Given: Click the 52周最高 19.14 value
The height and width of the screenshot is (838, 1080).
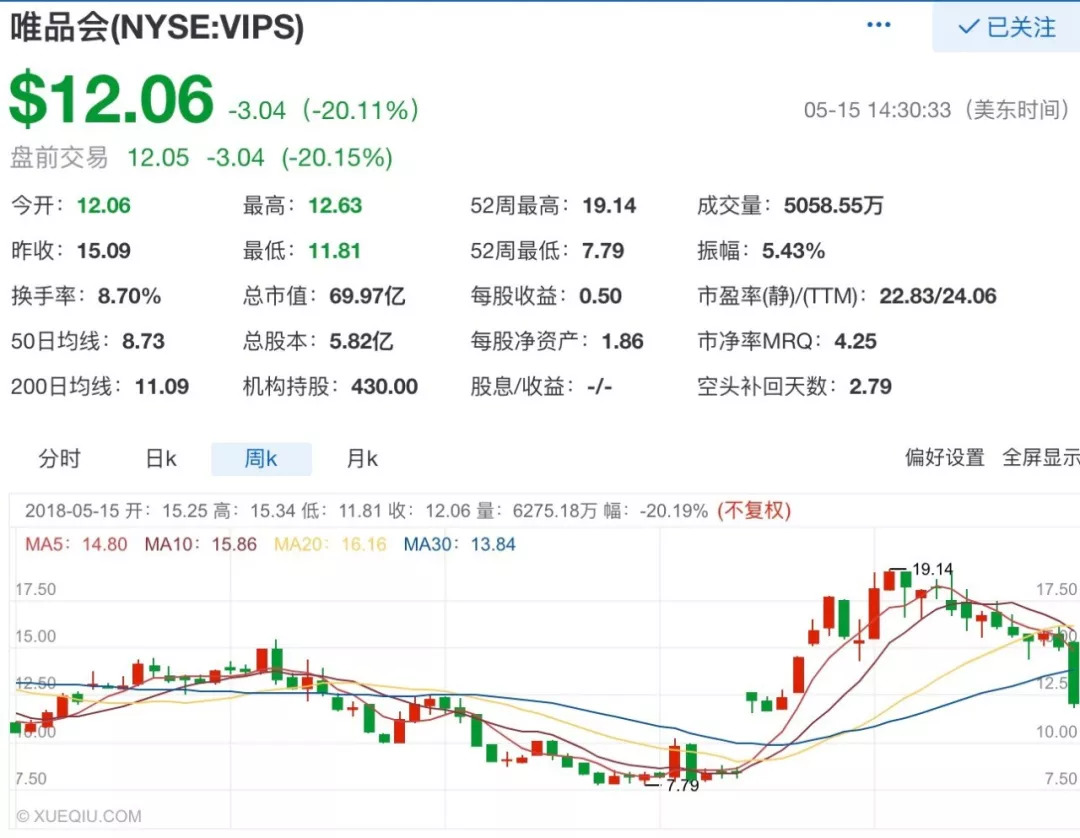Looking at the screenshot, I should pyautogui.click(x=609, y=205).
